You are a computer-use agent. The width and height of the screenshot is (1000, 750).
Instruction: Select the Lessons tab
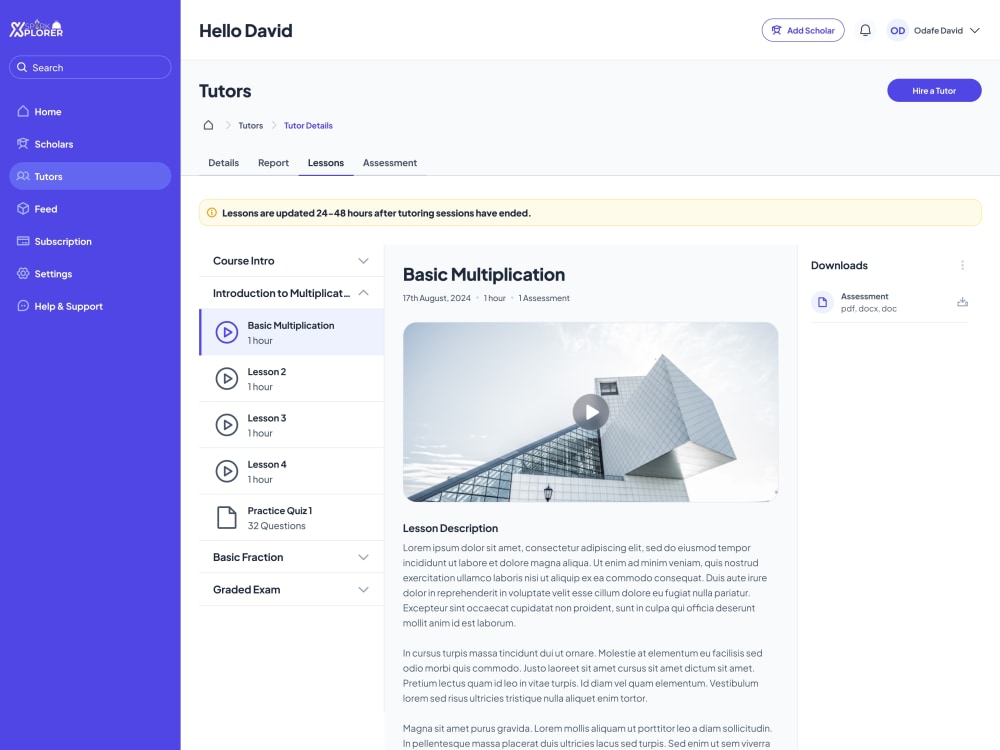(x=325, y=163)
